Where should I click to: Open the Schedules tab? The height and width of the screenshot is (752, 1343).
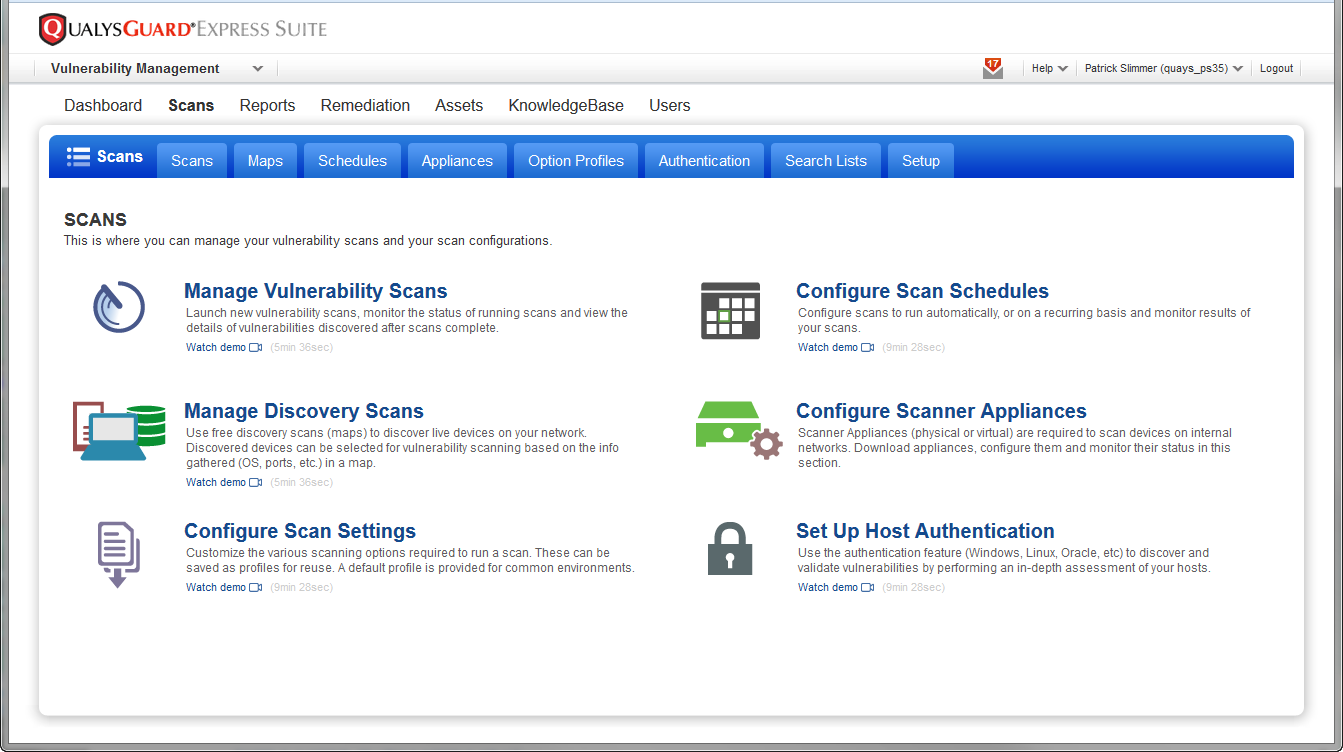point(352,161)
